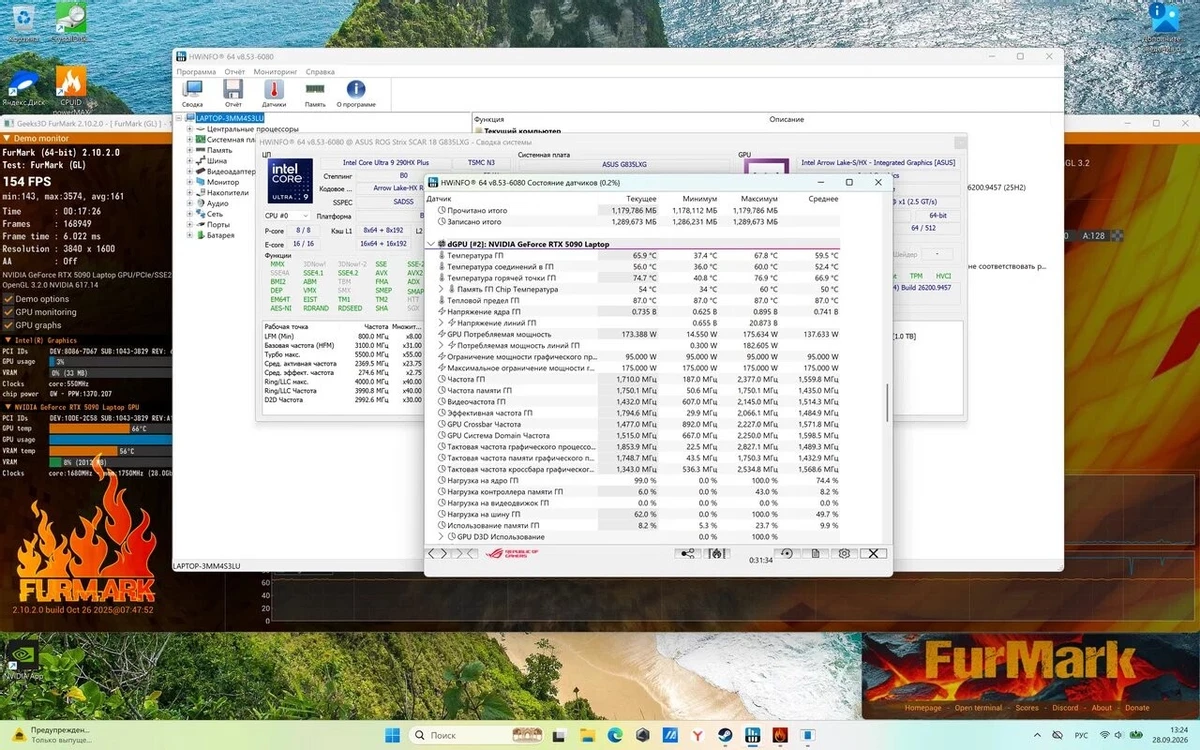The height and width of the screenshot is (750, 1200).
Task: Click the Donate link in FurMark banner
Action: [x=1137, y=708]
